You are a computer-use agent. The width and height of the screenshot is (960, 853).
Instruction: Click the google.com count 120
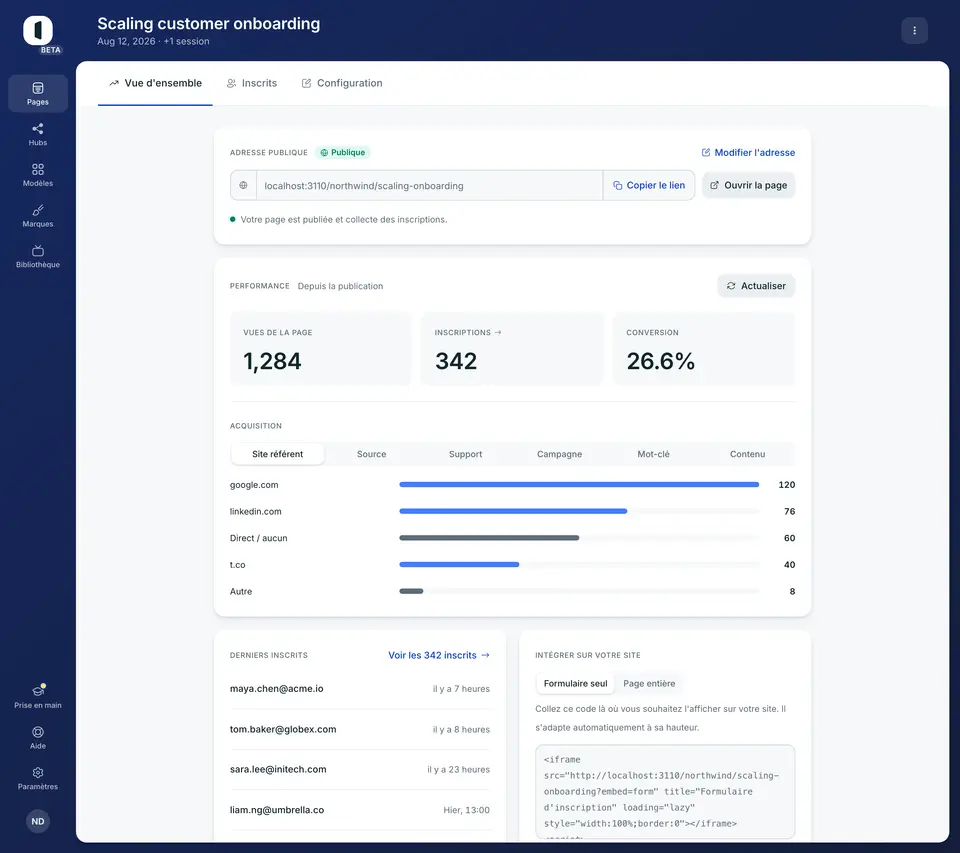787,485
